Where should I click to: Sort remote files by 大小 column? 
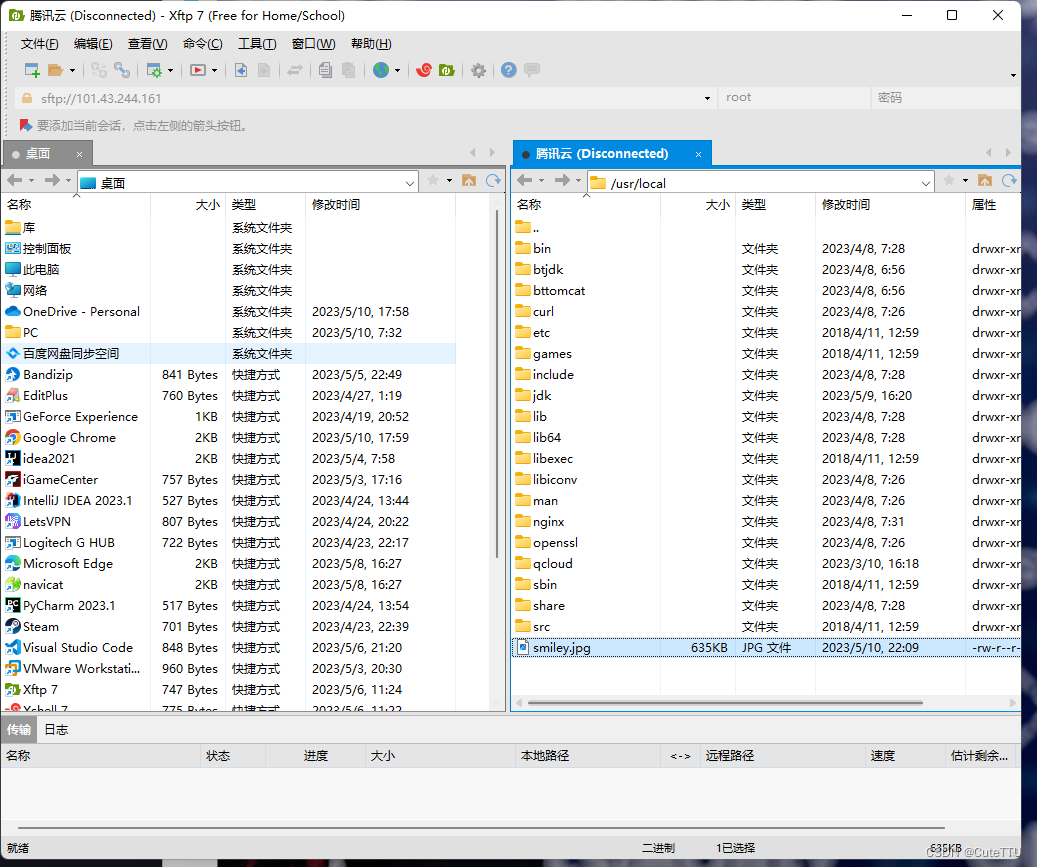698,205
